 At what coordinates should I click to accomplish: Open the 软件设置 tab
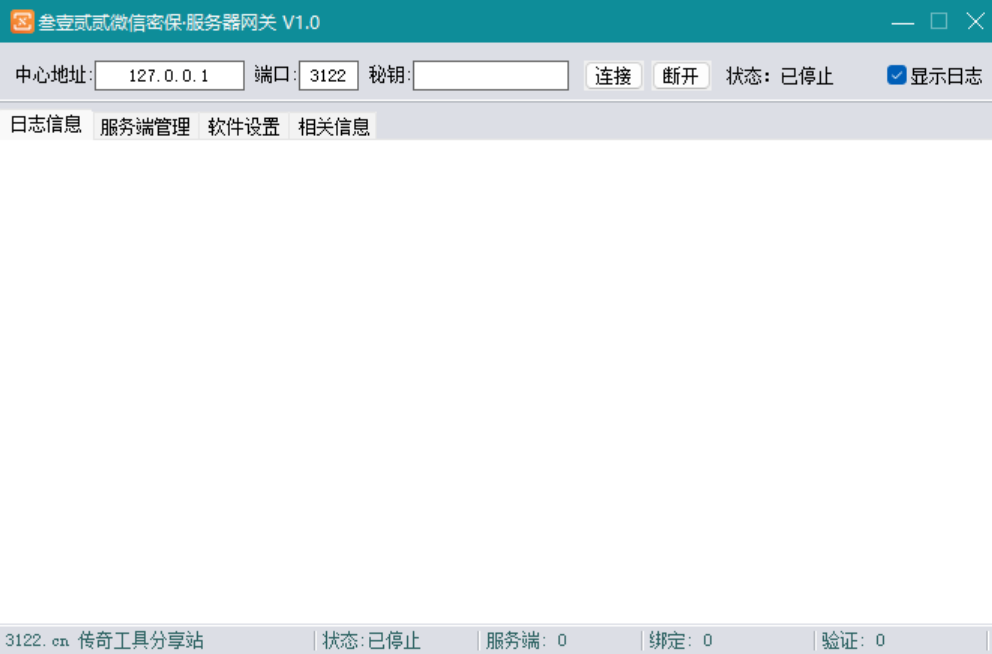(x=244, y=126)
